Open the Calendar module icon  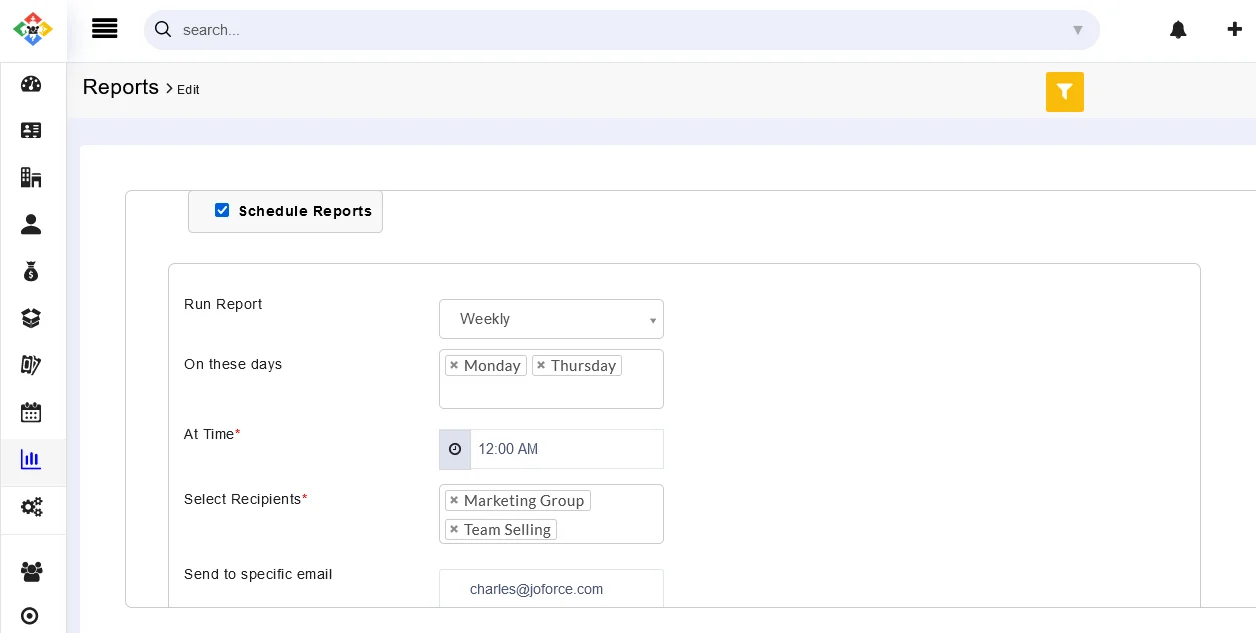[31, 412]
